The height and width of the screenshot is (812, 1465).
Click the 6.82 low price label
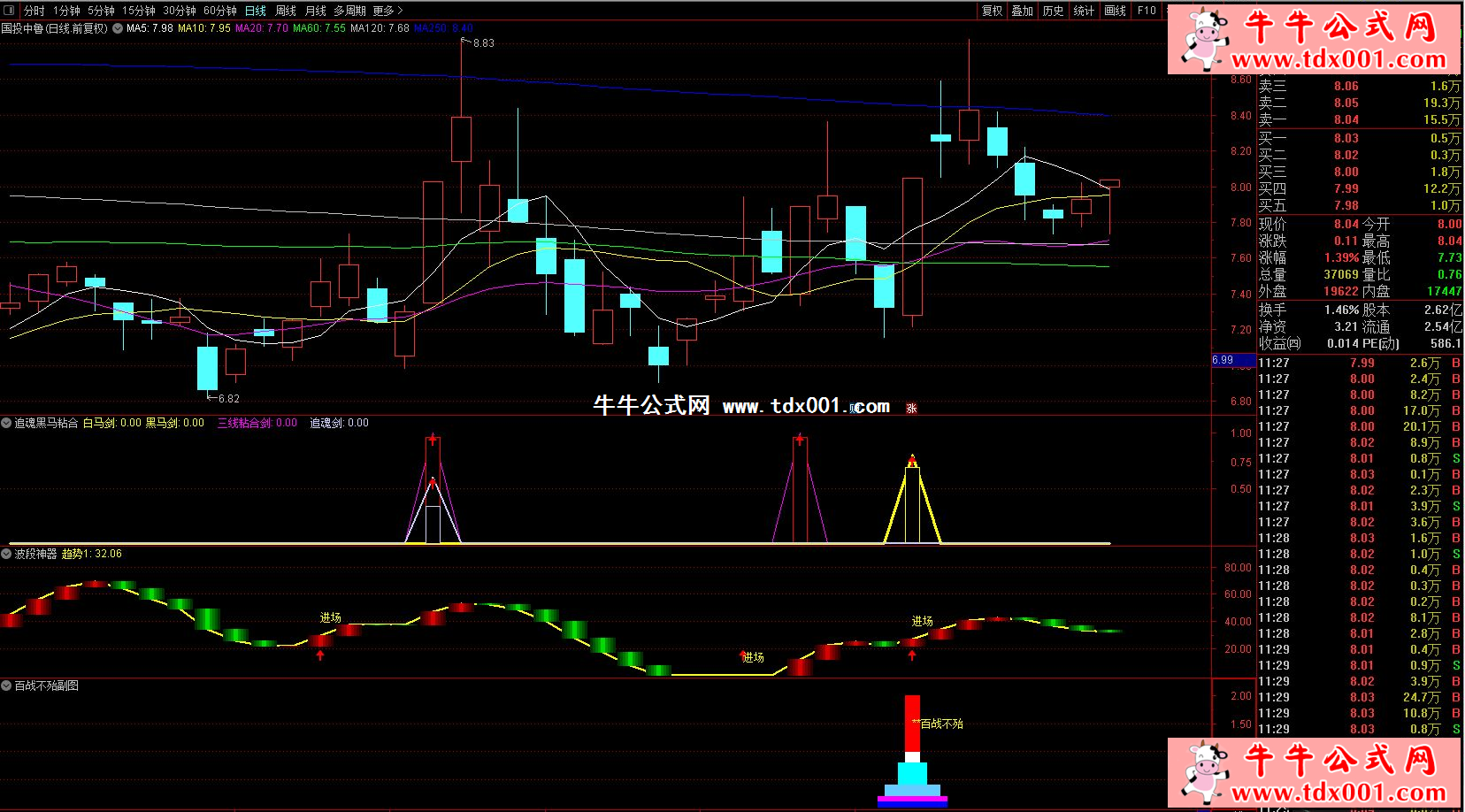(229, 398)
